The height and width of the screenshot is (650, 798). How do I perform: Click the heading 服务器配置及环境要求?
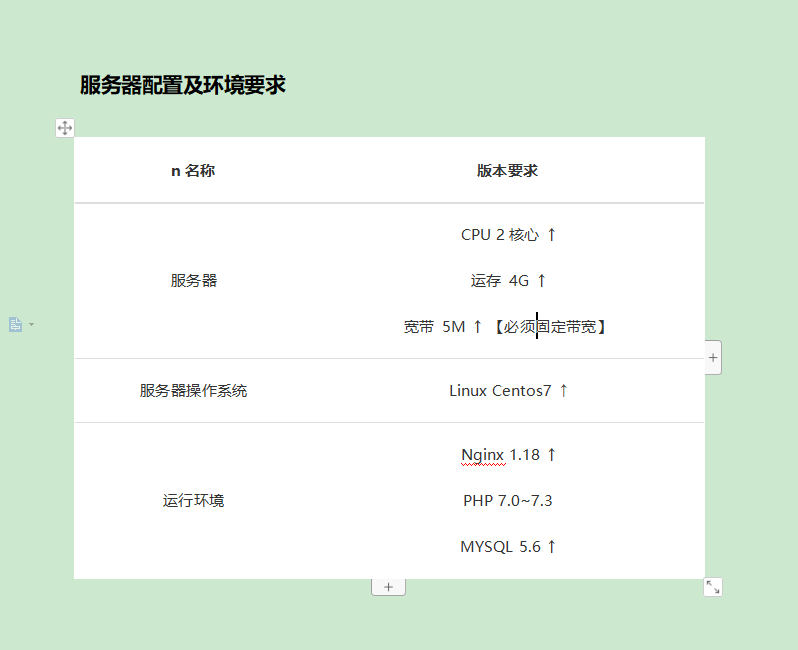183,85
